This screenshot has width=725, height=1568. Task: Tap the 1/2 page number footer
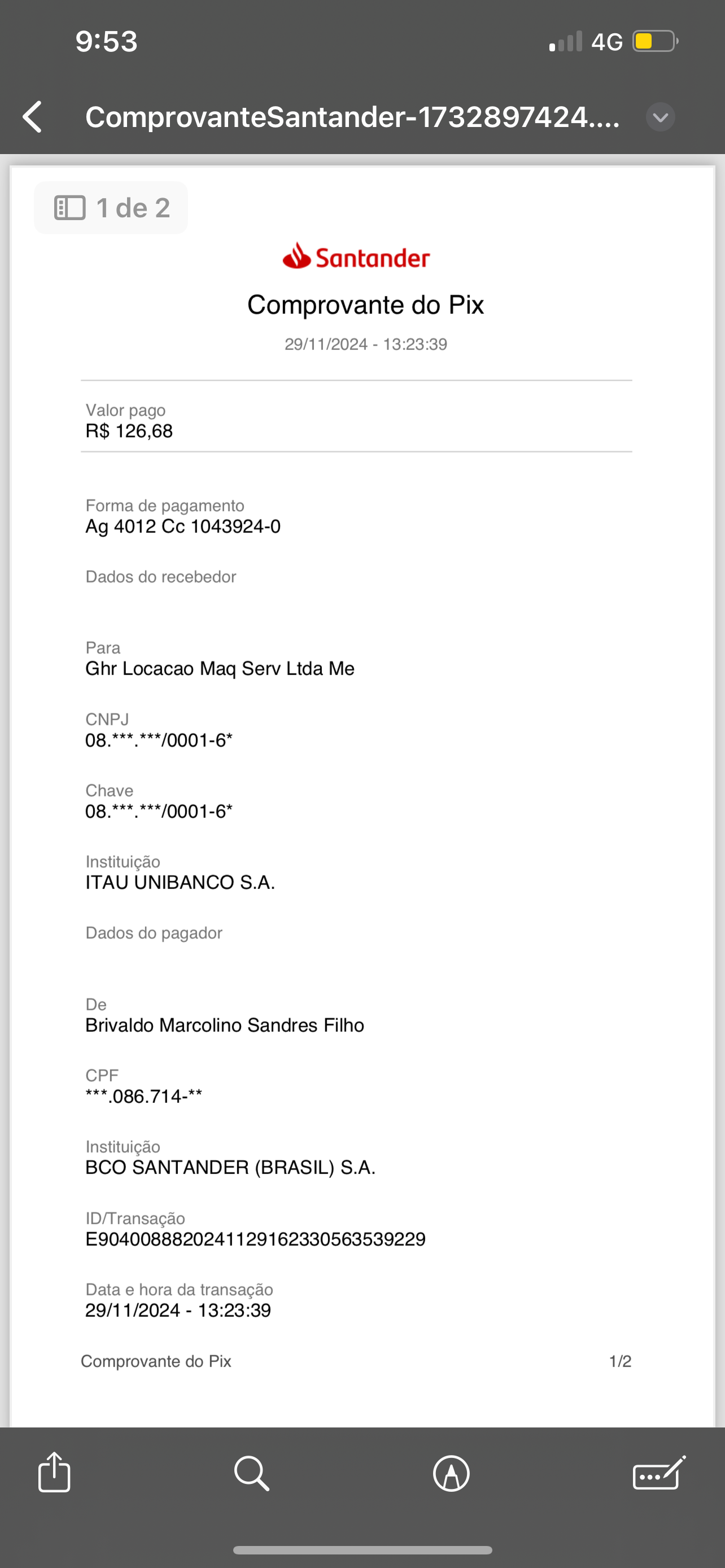619,1361
